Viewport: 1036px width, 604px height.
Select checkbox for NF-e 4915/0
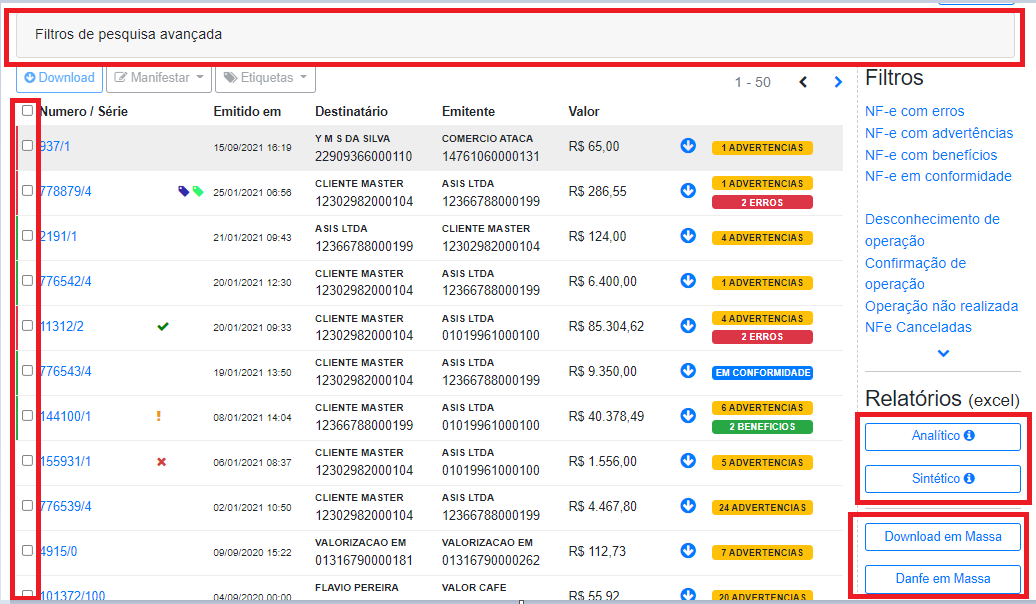pos(27,550)
